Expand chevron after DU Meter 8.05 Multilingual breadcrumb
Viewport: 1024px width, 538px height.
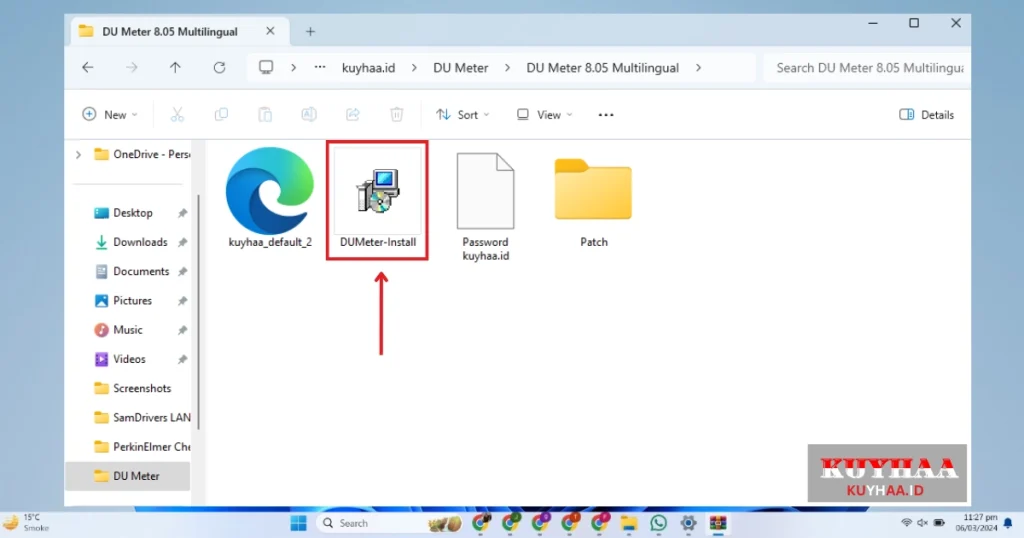(698, 67)
